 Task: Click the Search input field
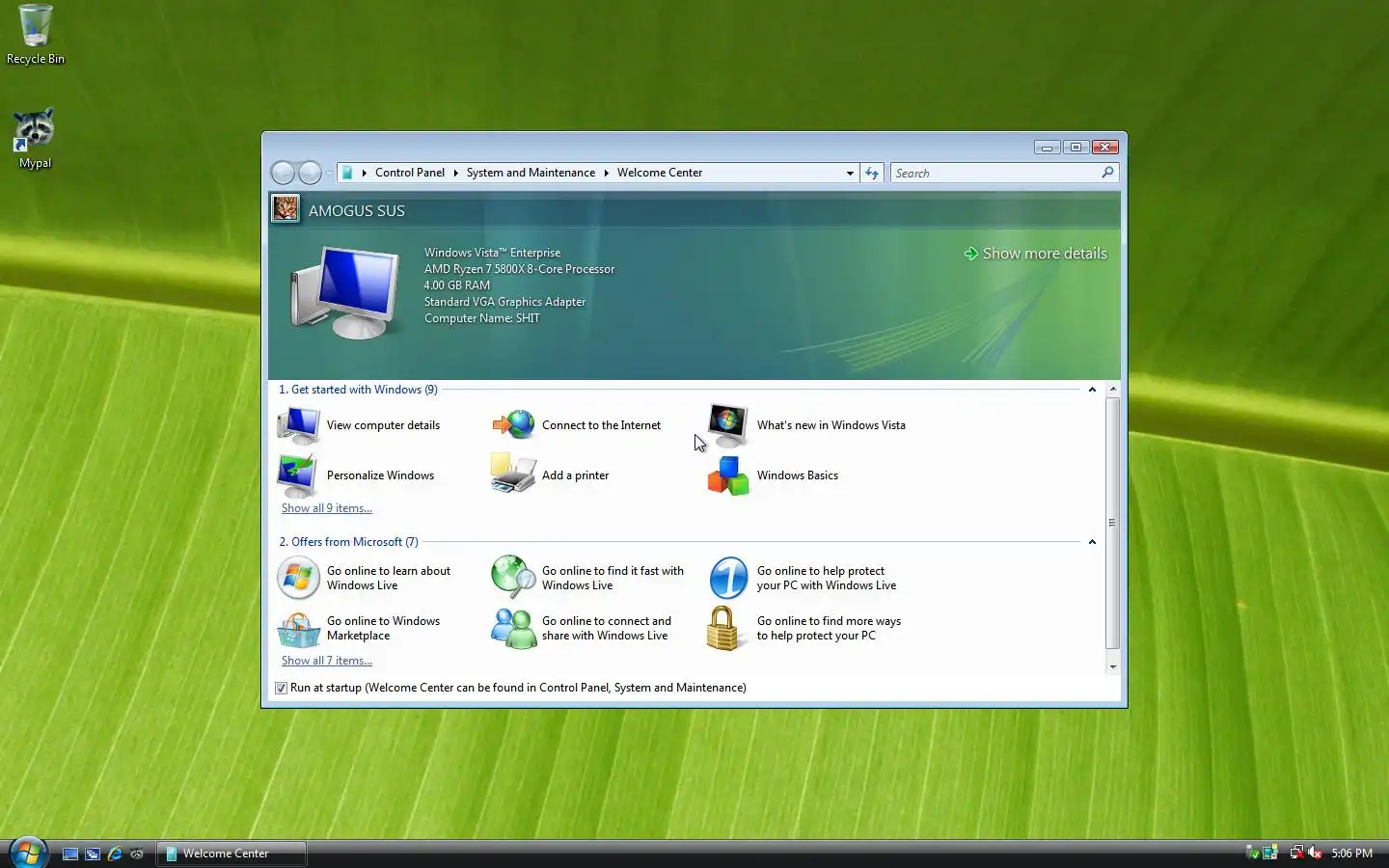(994, 173)
